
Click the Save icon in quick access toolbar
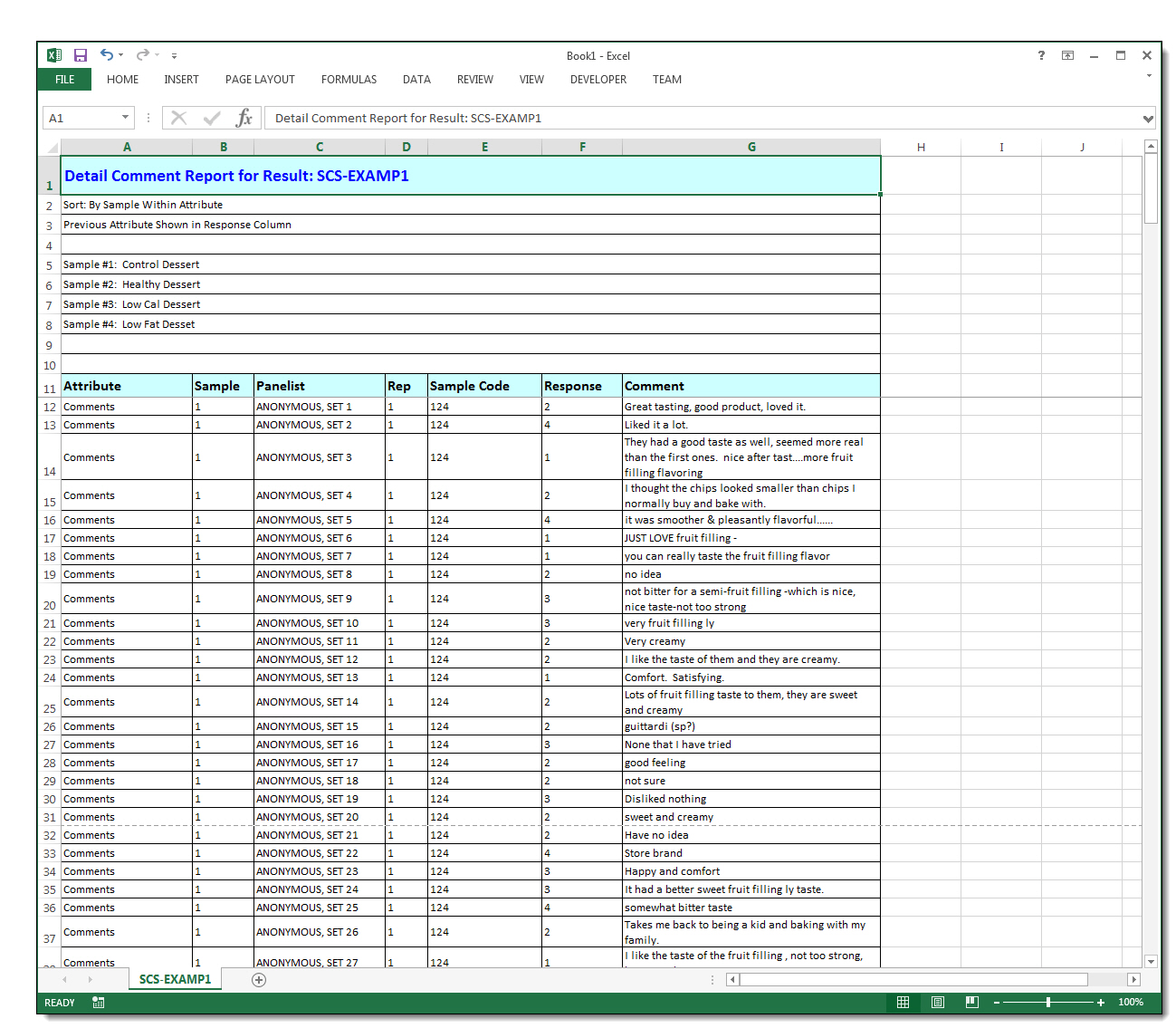pos(81,55)
